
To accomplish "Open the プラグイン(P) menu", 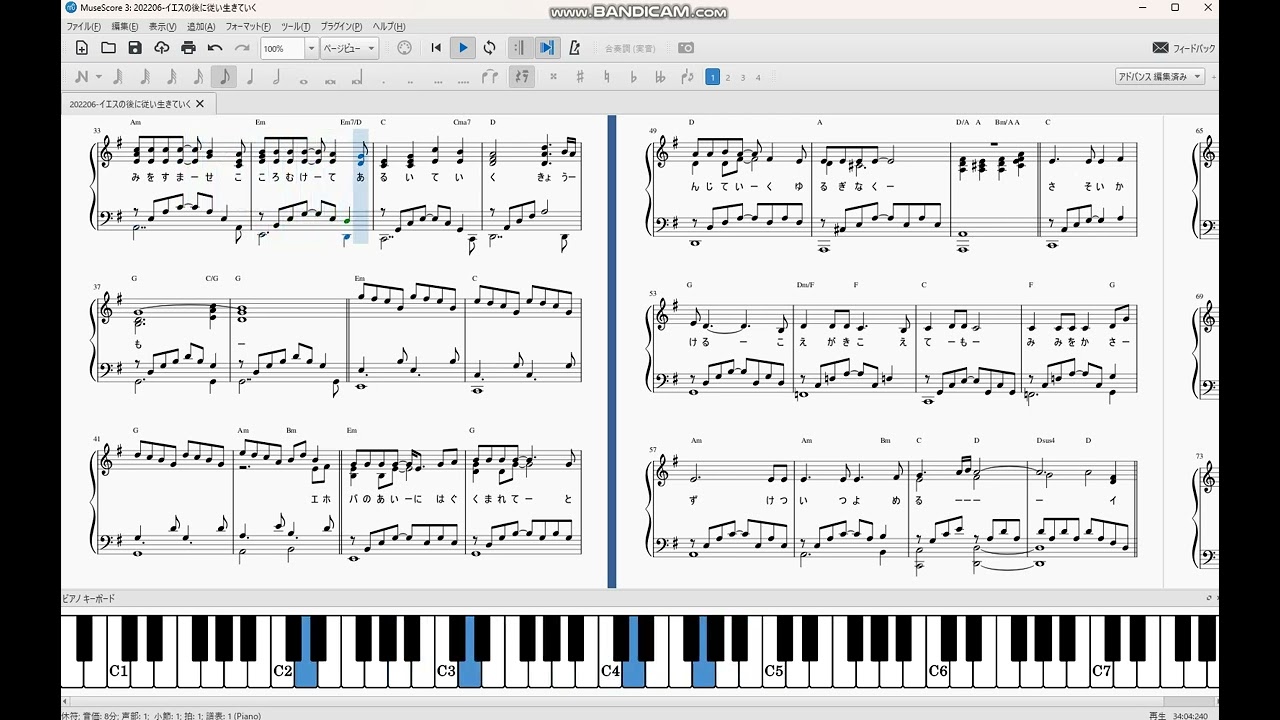I will (342, 26).
